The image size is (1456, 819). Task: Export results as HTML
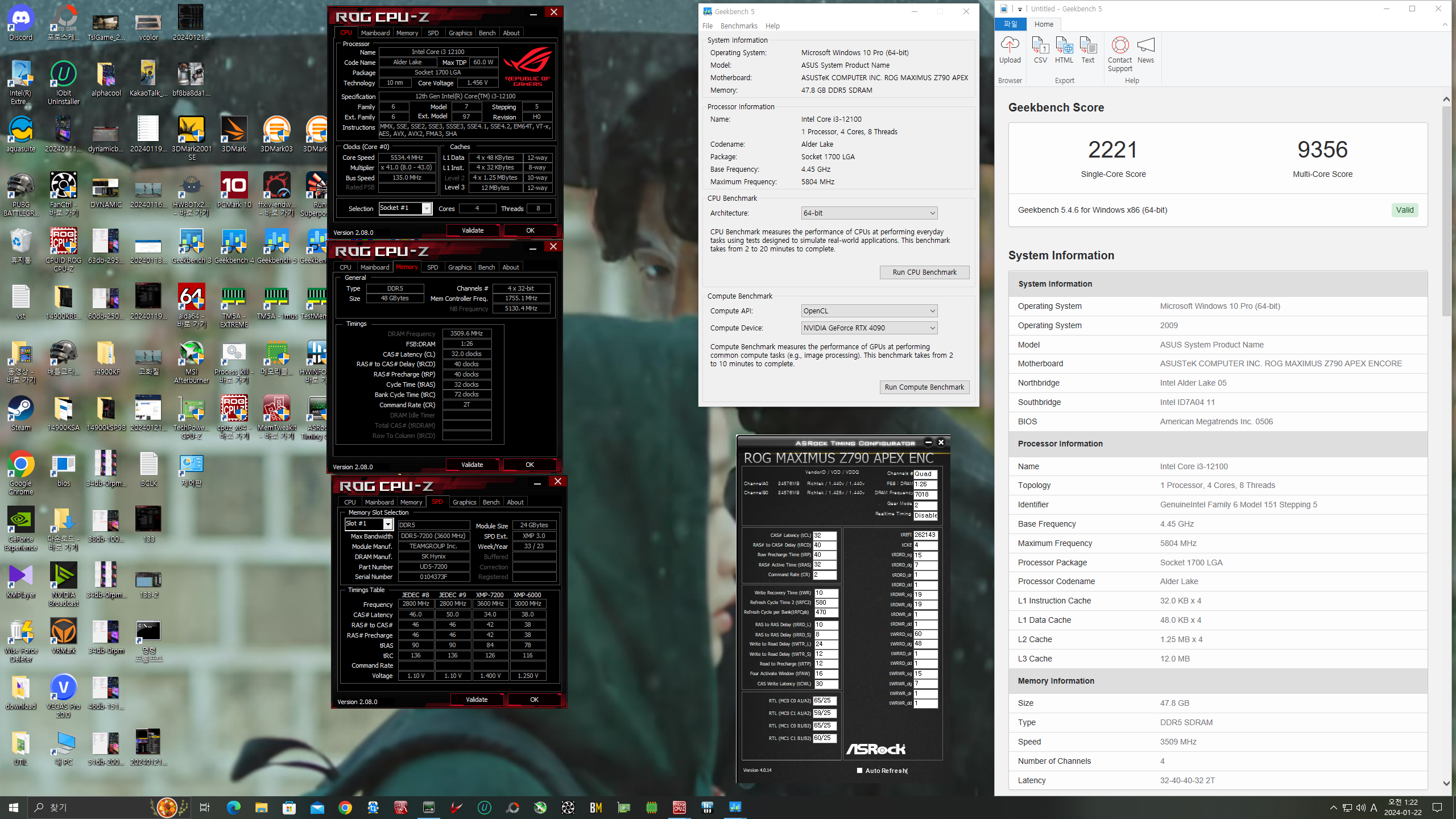click(1064, 50)
